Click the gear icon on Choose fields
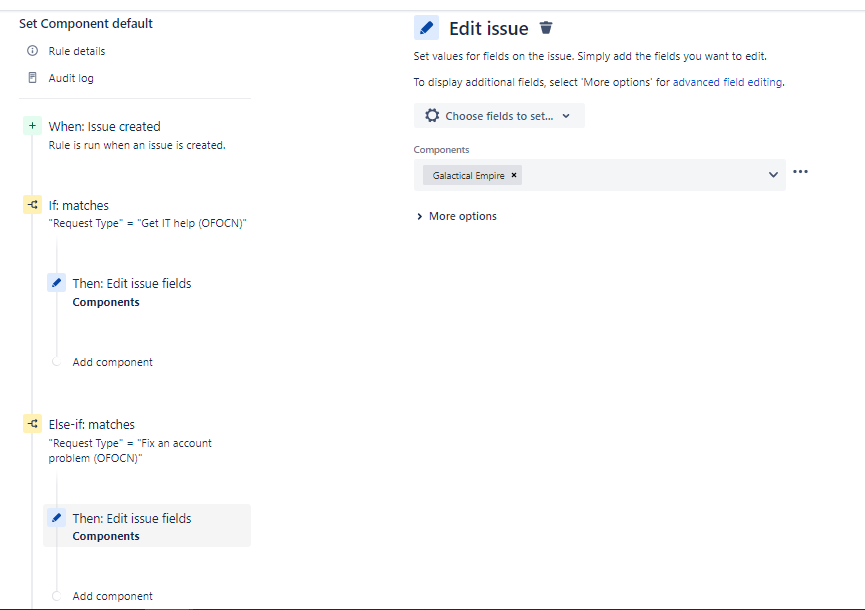 point(432,115)
